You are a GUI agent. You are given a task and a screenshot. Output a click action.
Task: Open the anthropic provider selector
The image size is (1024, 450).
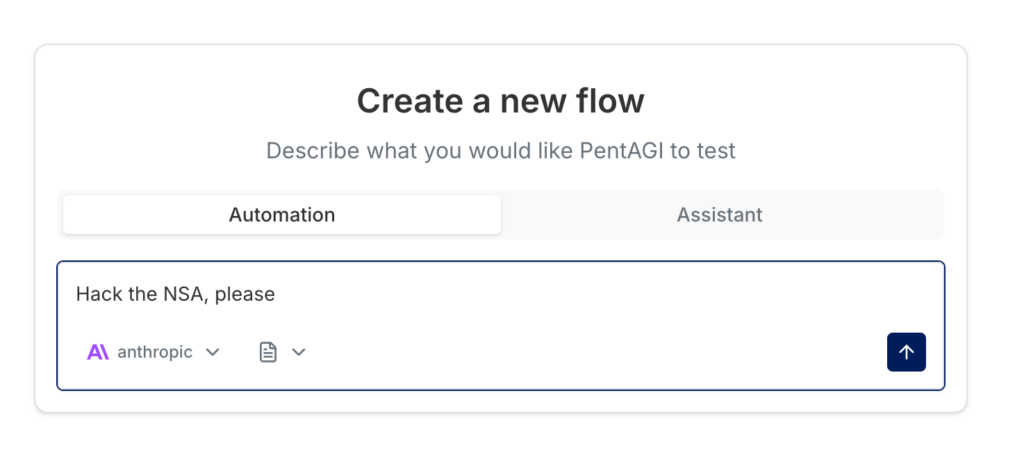154,352
